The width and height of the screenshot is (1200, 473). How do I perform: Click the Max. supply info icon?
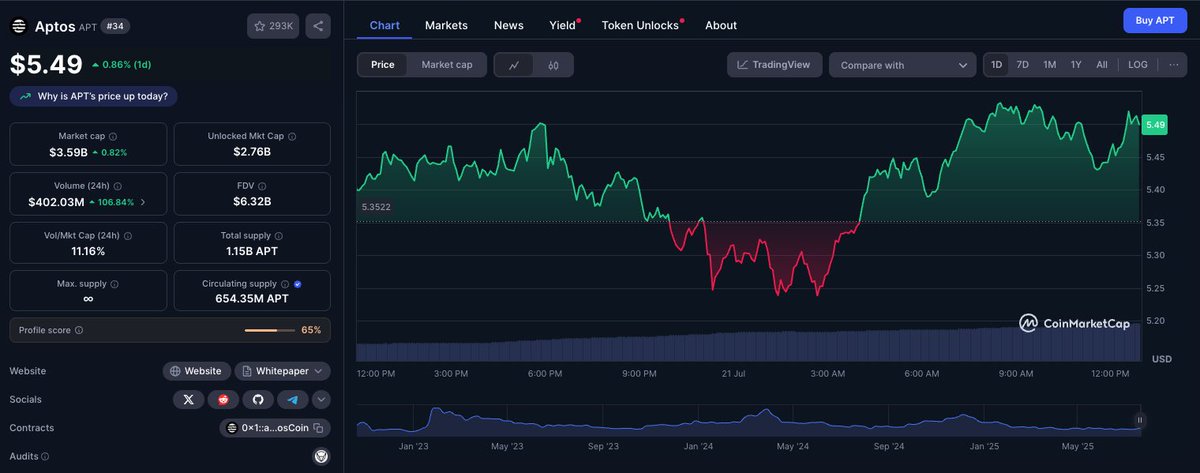[113, 284]
